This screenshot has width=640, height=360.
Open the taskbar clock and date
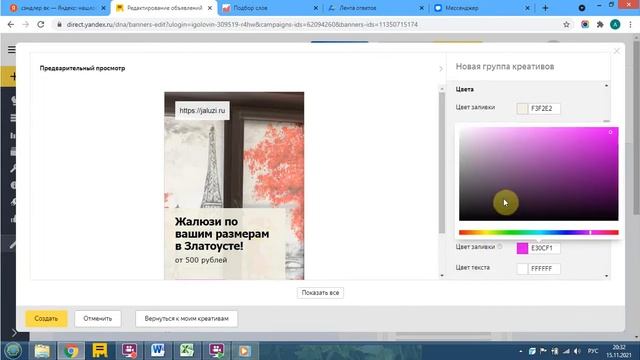click(618, 351)
